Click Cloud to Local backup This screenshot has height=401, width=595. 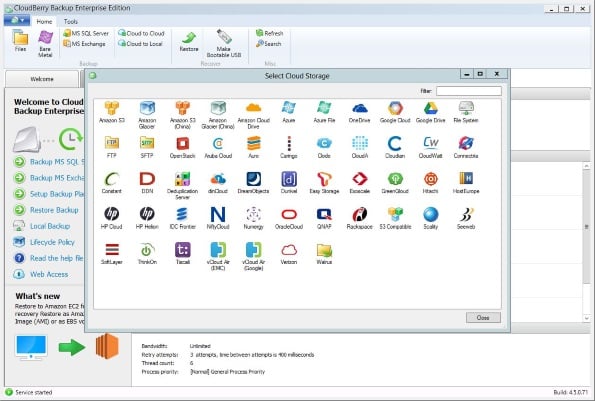tap(140, 44)
